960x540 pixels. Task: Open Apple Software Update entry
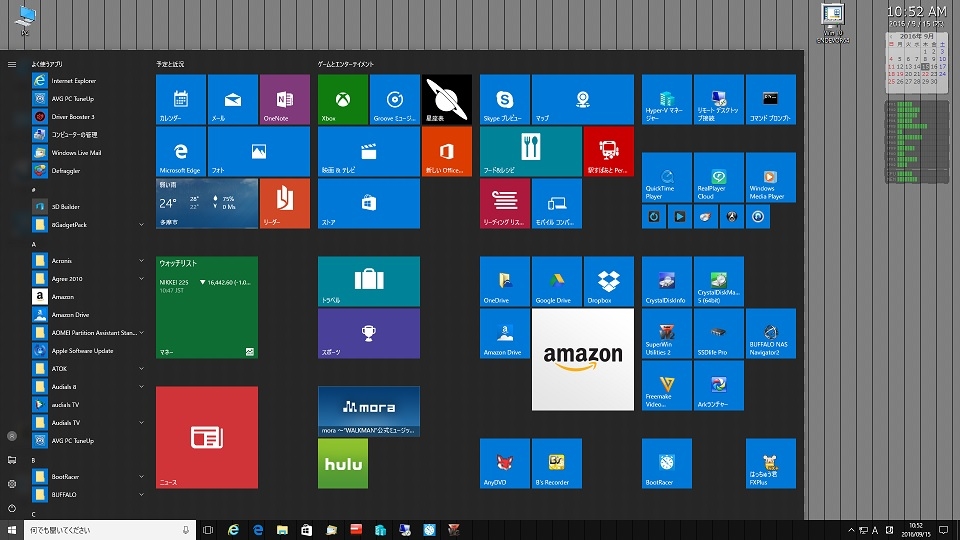(89, 351)
